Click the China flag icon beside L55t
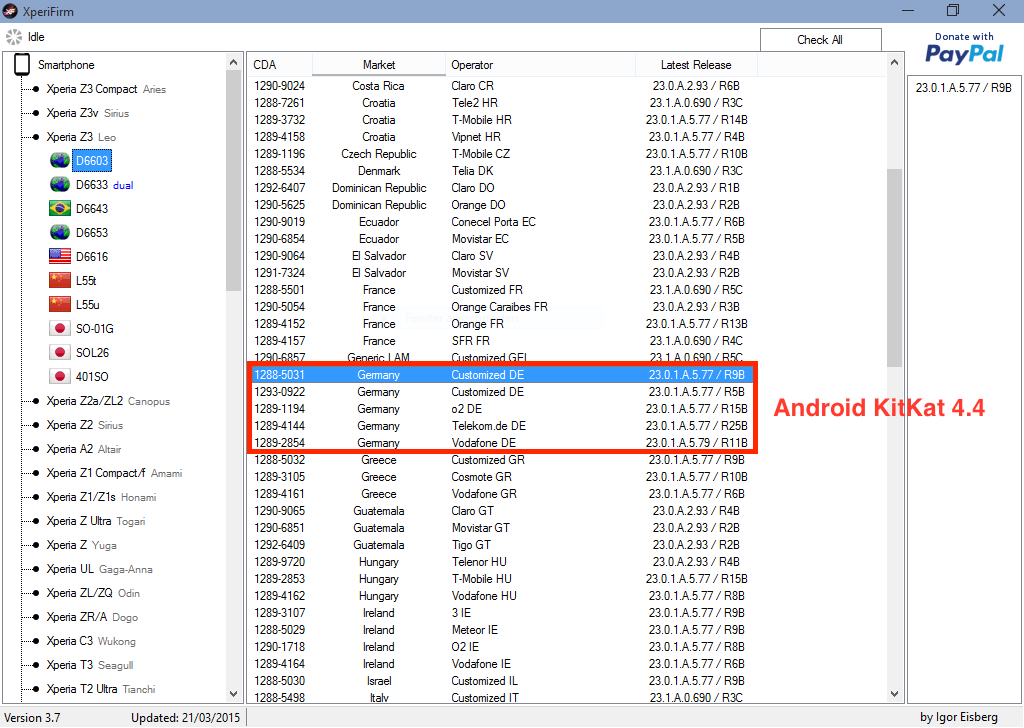Image resolution: width=1024 pixels, height=728 pixels. point(60,281)
